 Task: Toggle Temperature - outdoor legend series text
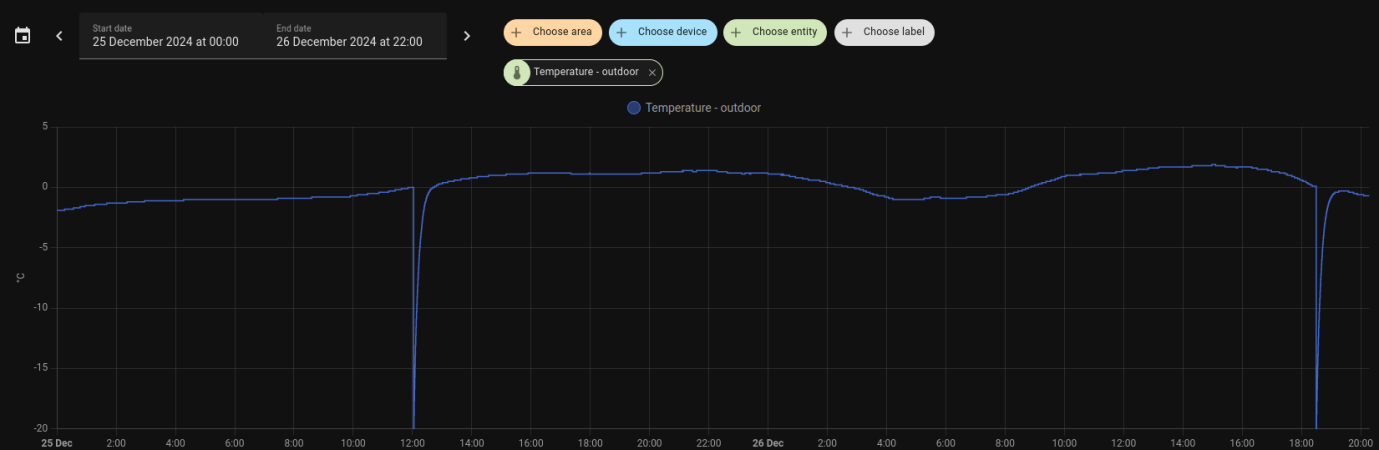coord(703,108)
